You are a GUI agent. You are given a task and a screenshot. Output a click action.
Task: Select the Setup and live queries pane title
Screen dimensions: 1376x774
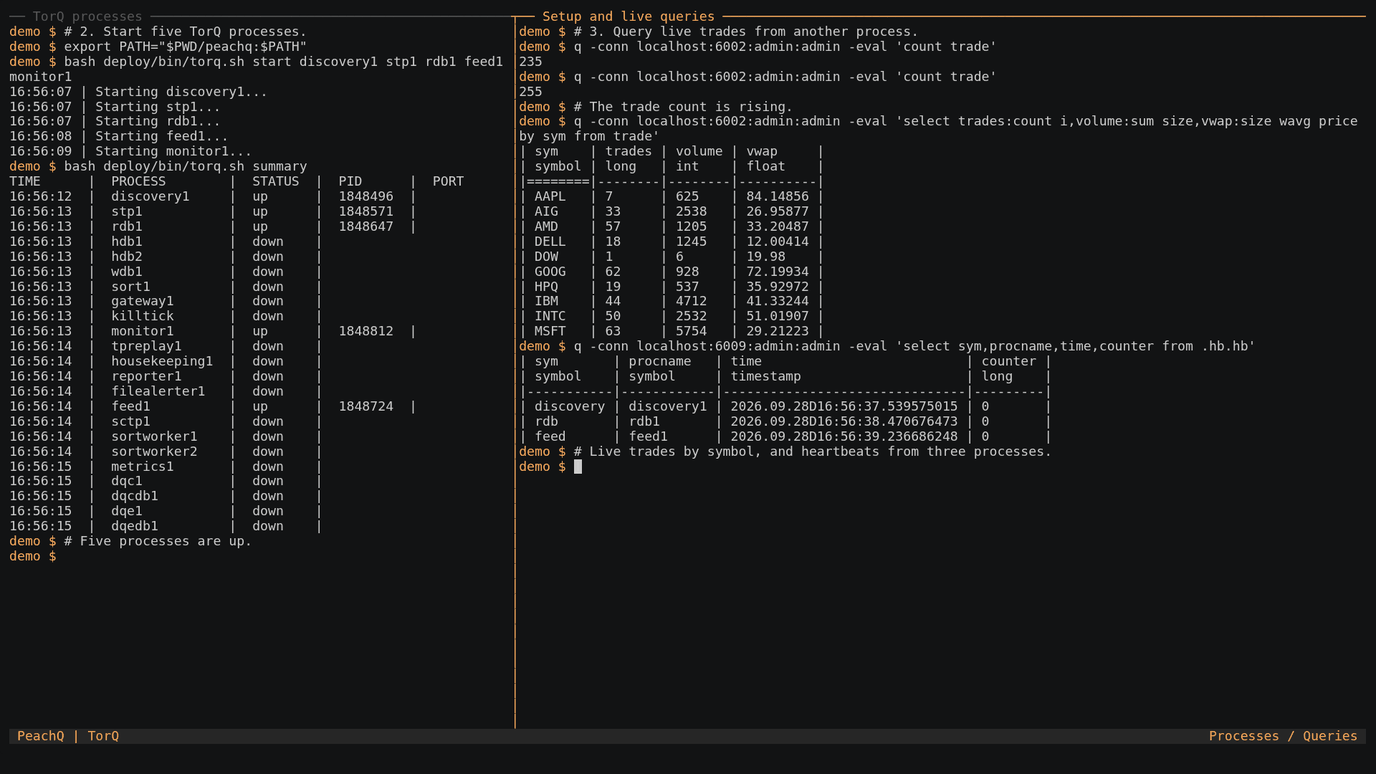tap(628, 16)
